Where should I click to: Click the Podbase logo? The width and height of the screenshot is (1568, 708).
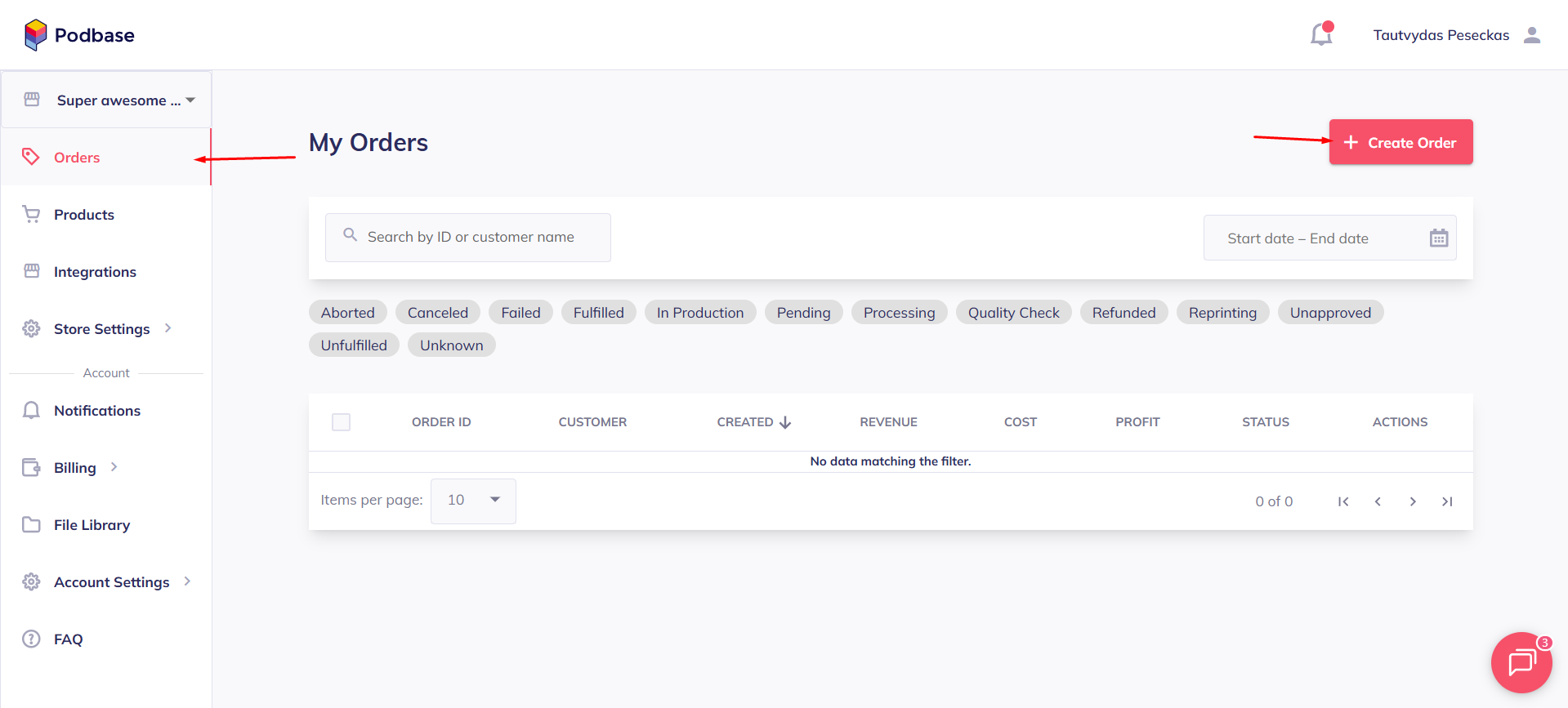coord(79,35)
